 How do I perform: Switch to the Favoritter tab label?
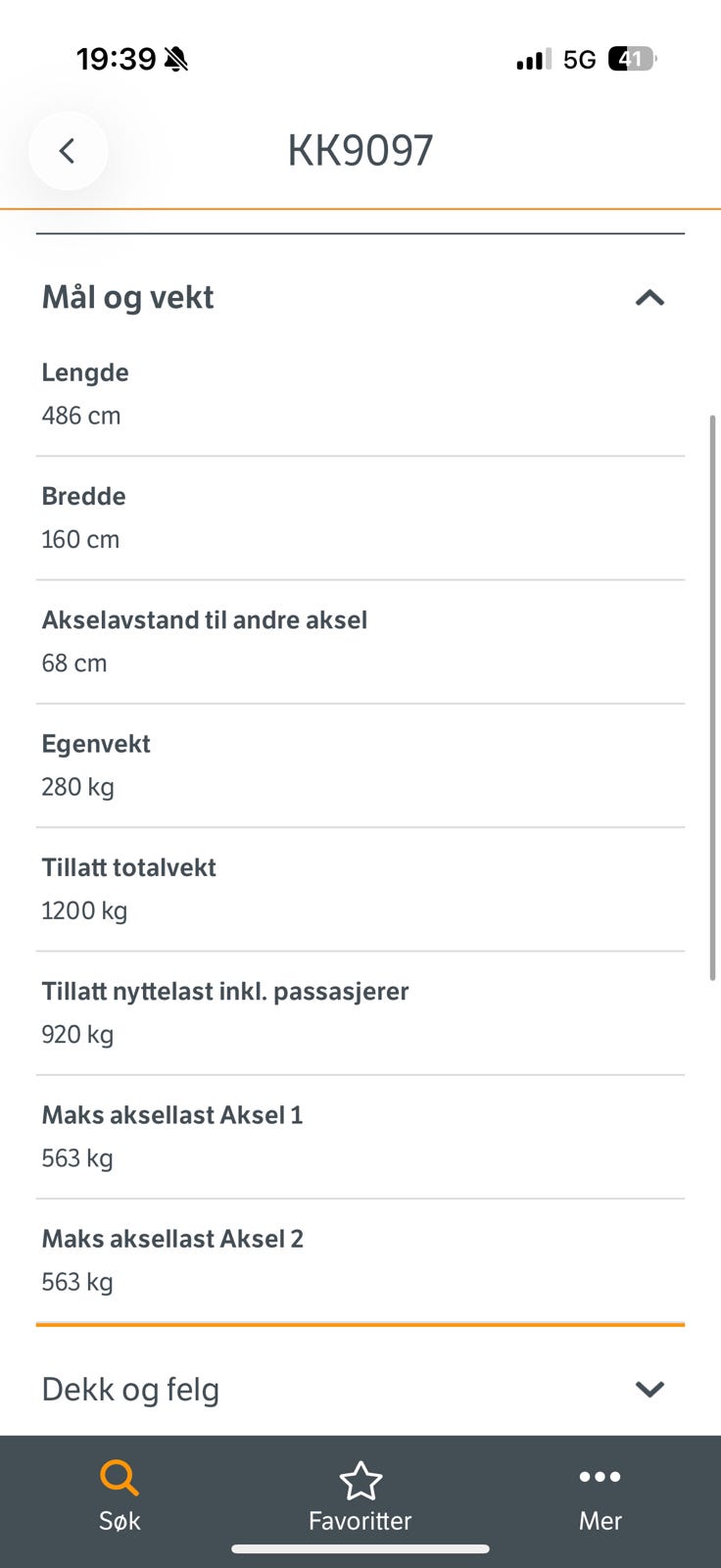coord(360,1521)
